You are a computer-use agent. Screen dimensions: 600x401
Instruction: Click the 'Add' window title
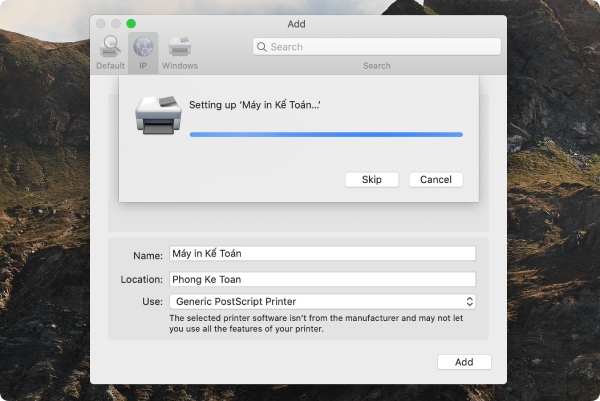click(296, 24)
